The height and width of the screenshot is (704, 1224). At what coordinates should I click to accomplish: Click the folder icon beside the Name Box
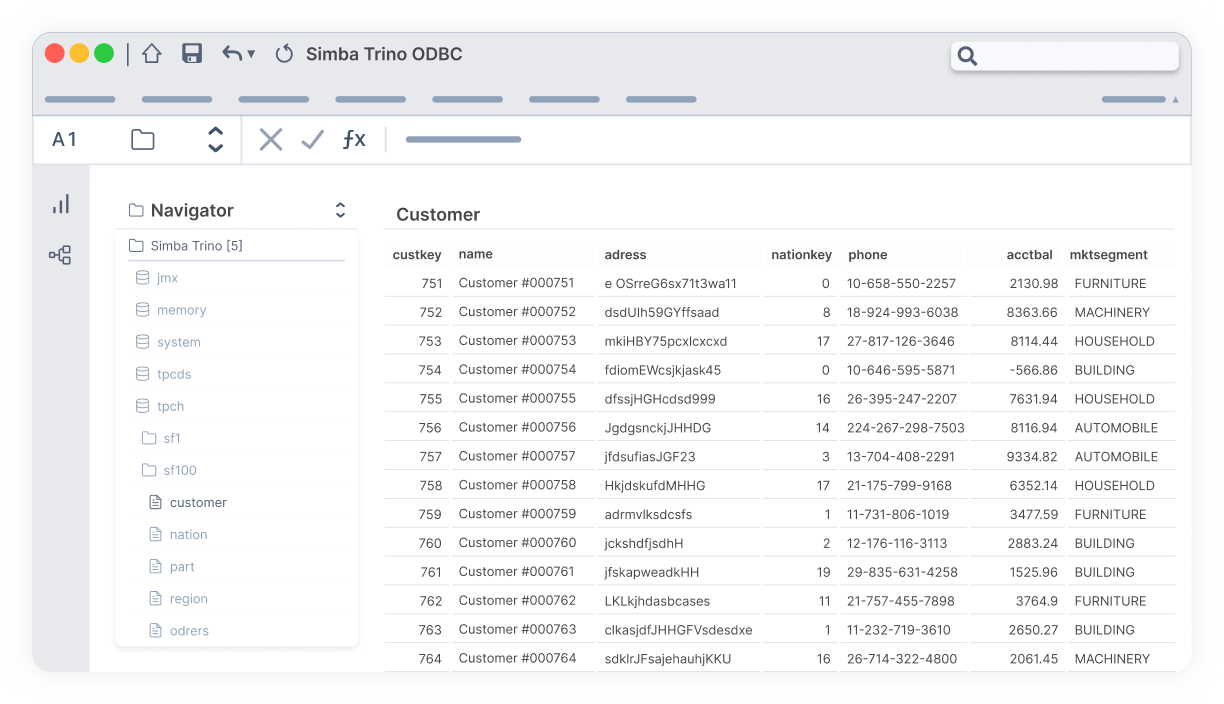point(142,139)
